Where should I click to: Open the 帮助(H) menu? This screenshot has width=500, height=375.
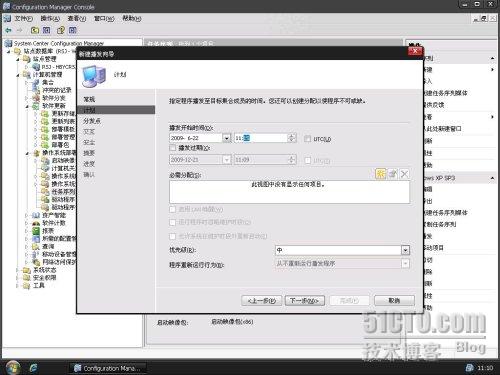(x=132, y=18)
